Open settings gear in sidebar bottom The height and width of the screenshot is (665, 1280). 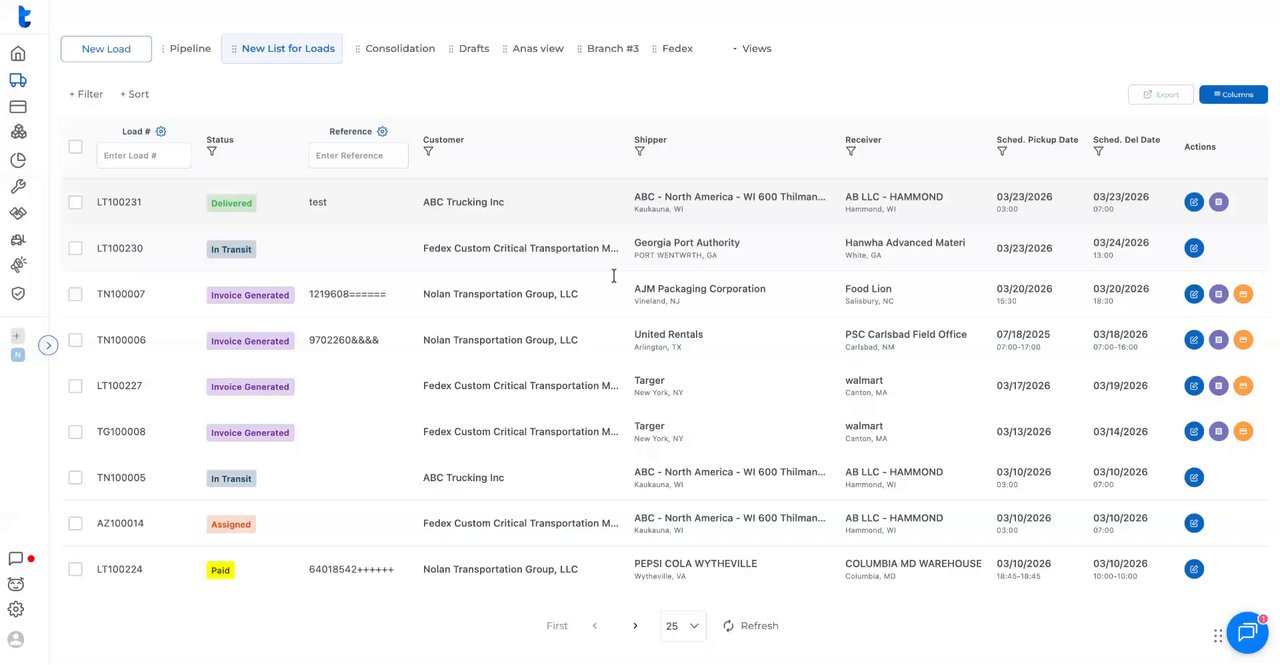pos(16,609)
